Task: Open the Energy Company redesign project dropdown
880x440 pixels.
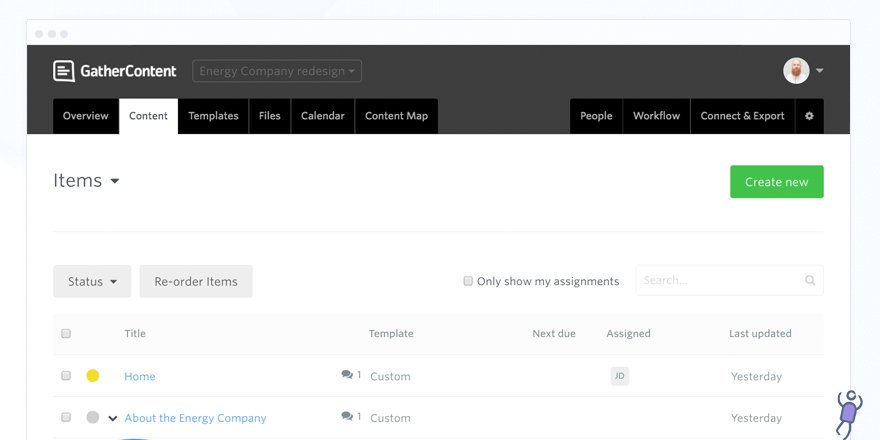Action: [x=277, y=71]
